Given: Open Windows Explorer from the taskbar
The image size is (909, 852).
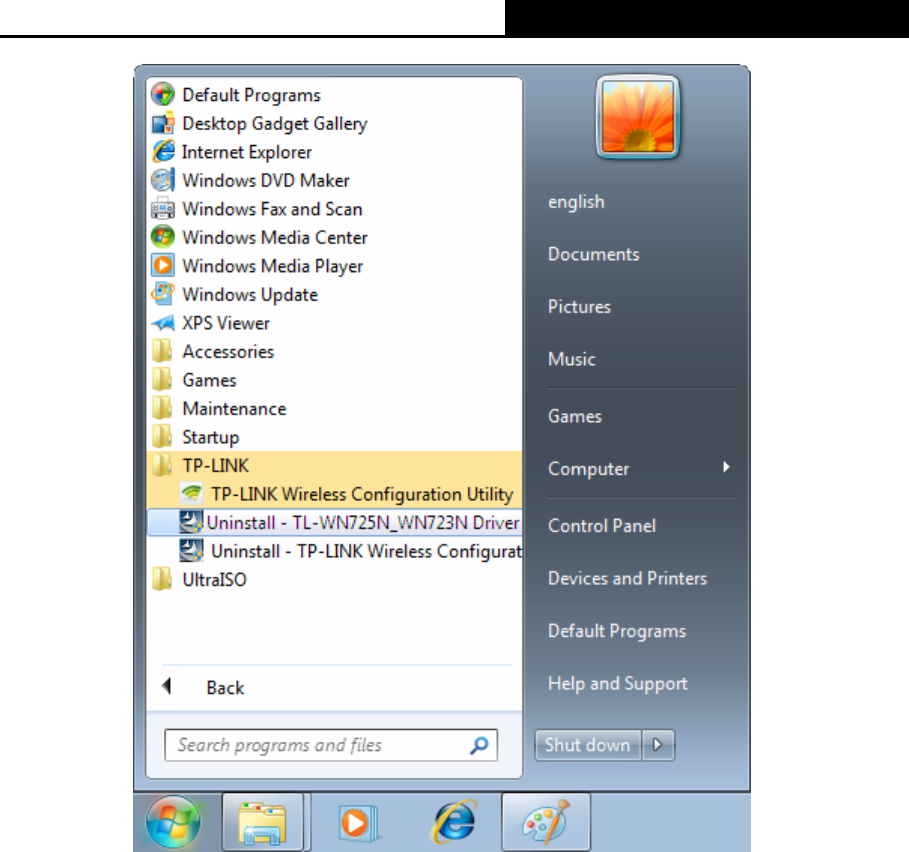Looking at the screenshot, I should 263,822.
